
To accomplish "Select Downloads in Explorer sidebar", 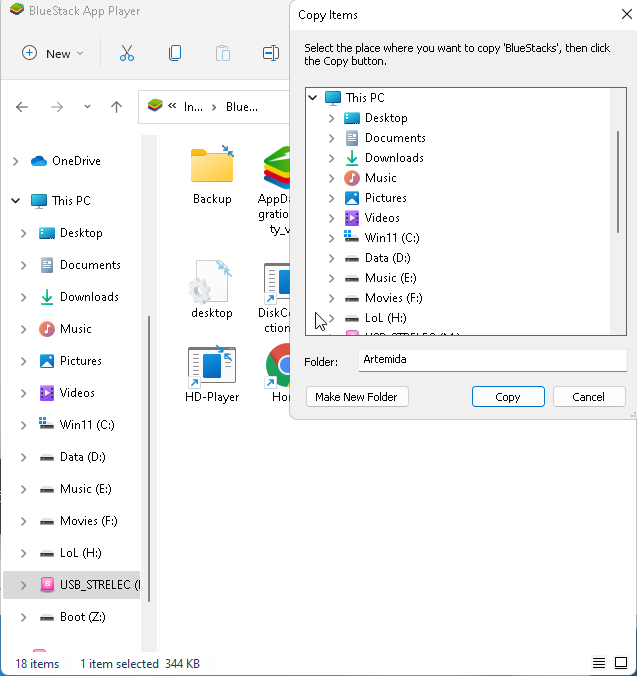I will point(79,297).
